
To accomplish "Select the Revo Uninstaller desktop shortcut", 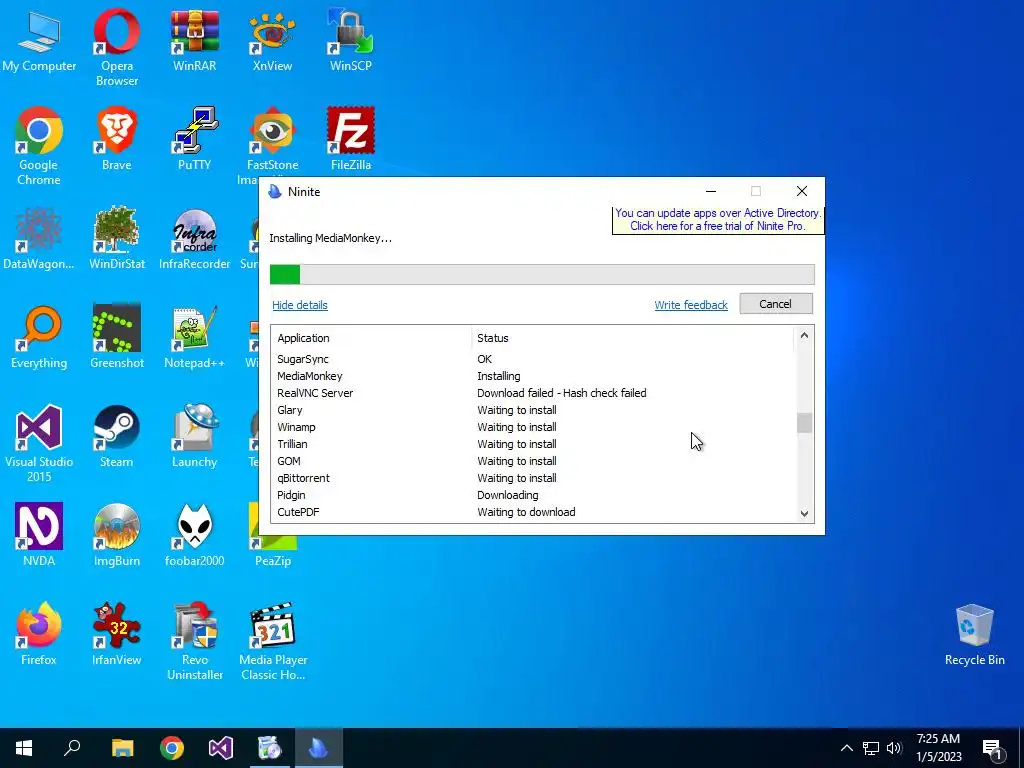I will point(195,641).
